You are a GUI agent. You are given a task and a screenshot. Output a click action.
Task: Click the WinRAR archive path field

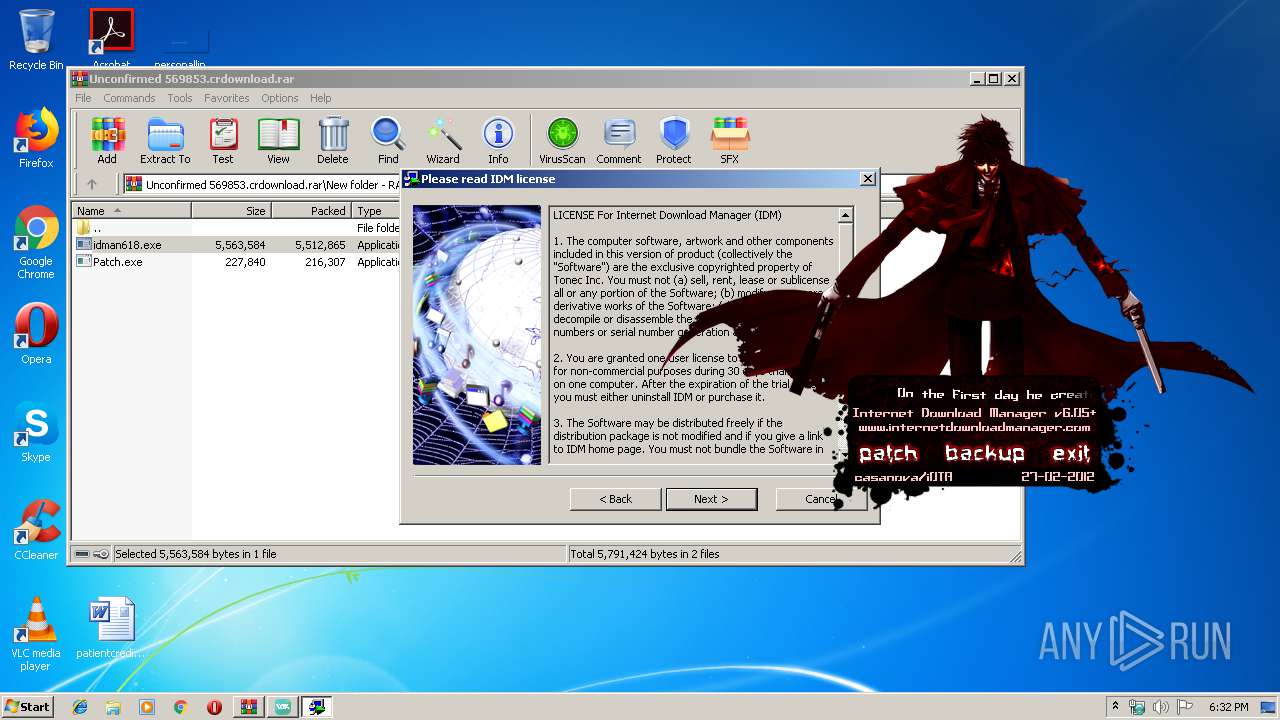(x=264, y=184)
